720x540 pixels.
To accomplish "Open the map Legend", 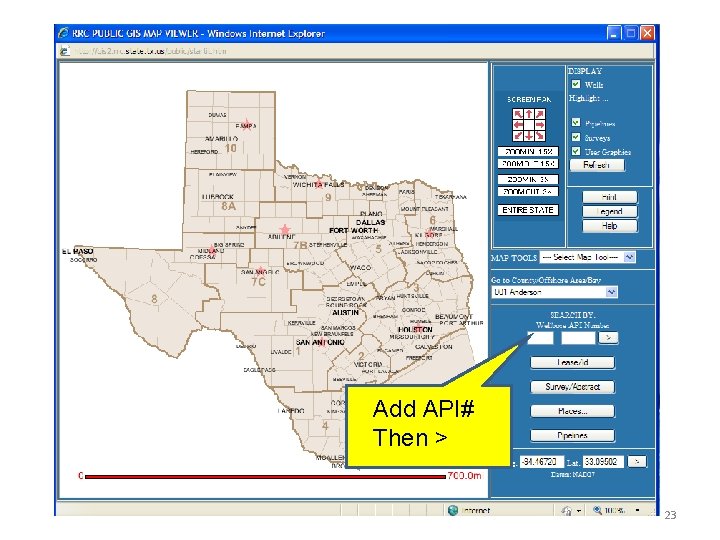I will tap(610, 212).
